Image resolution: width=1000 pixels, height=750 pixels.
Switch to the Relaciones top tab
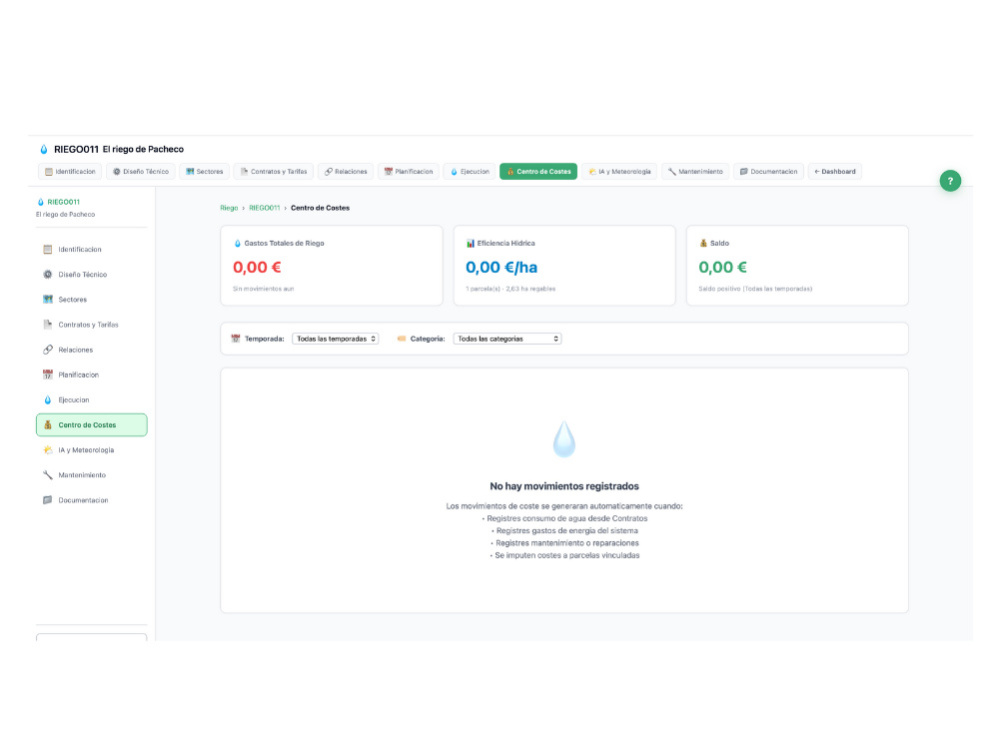point(346,172)
